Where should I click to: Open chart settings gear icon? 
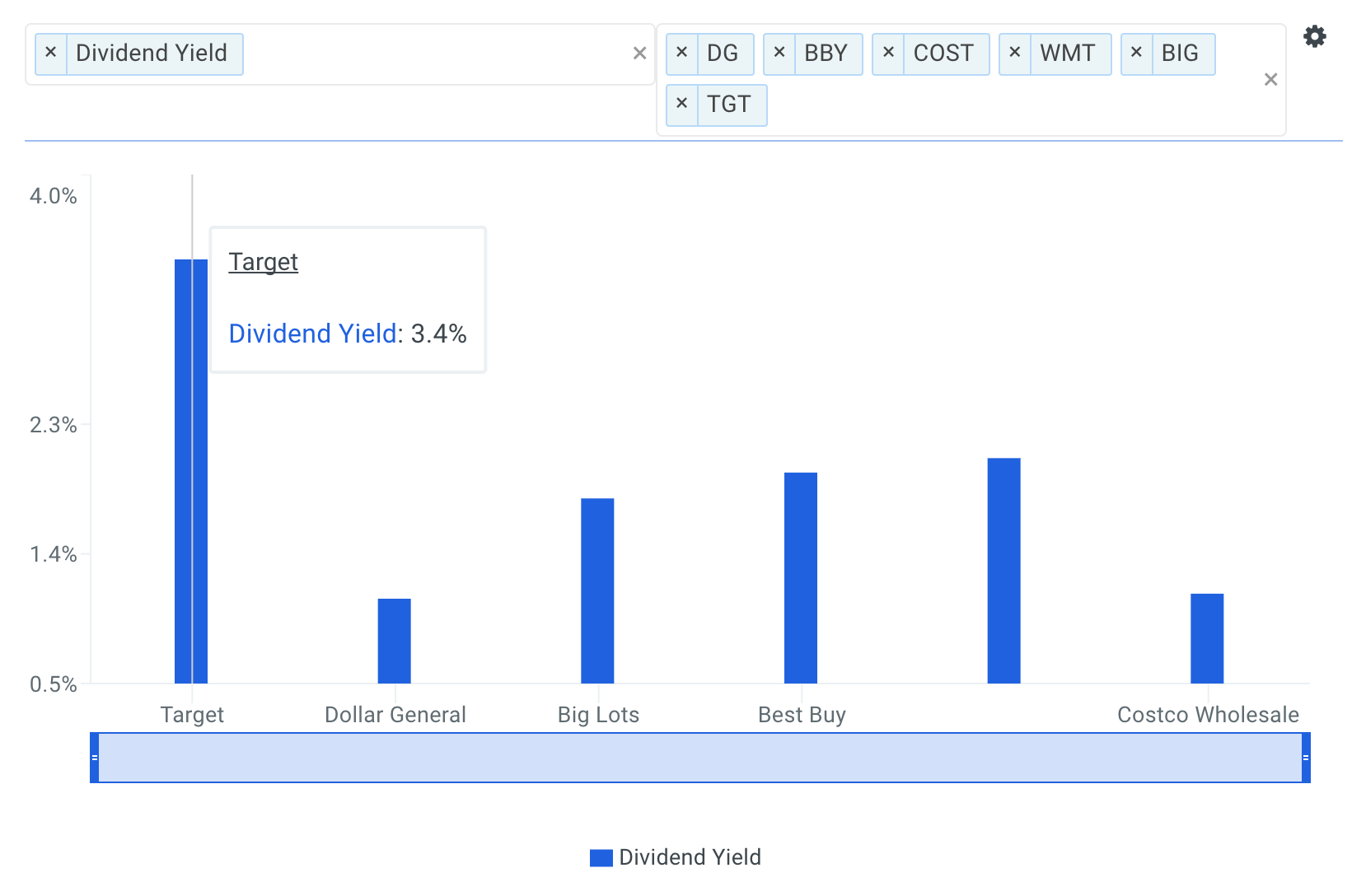1315,36
